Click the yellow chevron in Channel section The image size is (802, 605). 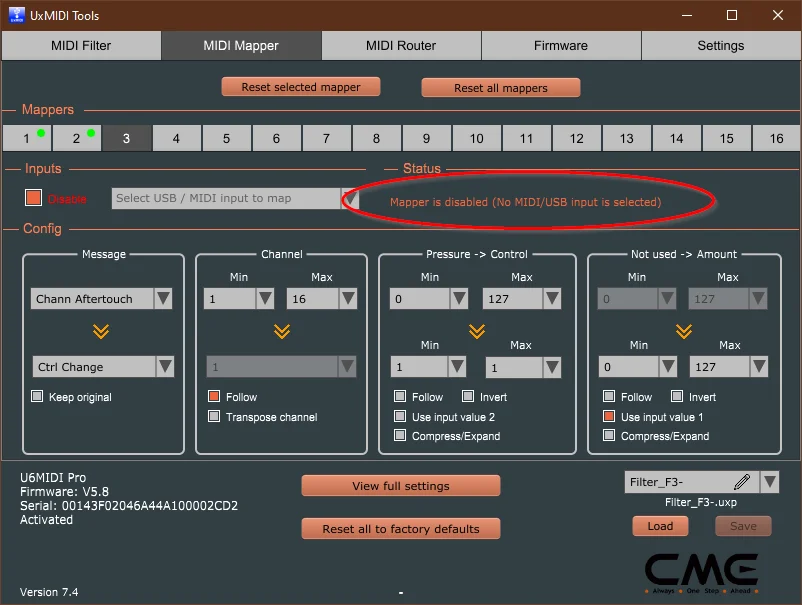click(x=281, y=330)
